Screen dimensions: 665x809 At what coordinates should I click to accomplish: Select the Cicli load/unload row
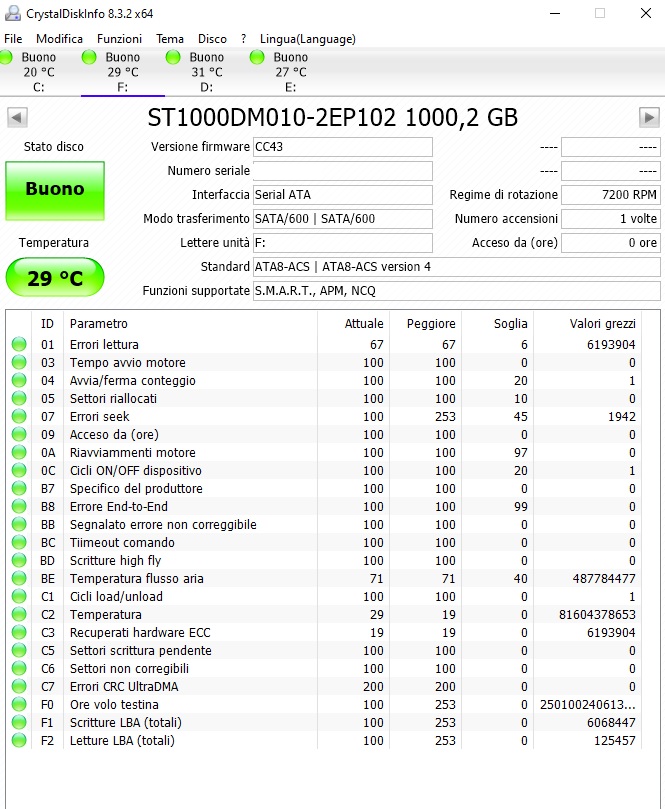(x=324, y=596)
